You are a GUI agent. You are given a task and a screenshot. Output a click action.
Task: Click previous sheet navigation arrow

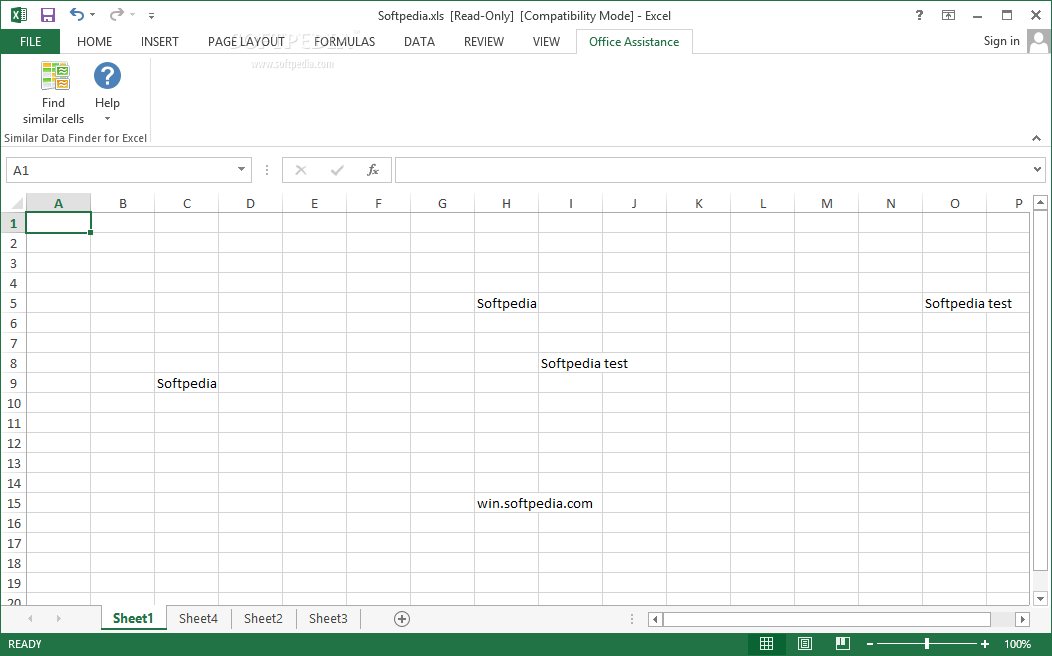click(x=30, y=618)
